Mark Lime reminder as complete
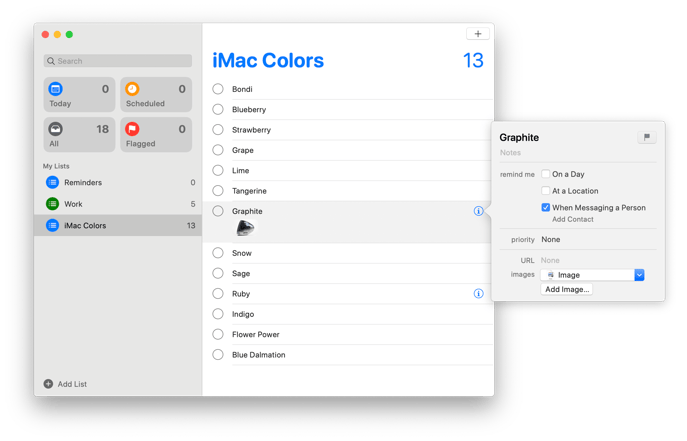Viewport: 687px width, 441px height. point(218,170)
